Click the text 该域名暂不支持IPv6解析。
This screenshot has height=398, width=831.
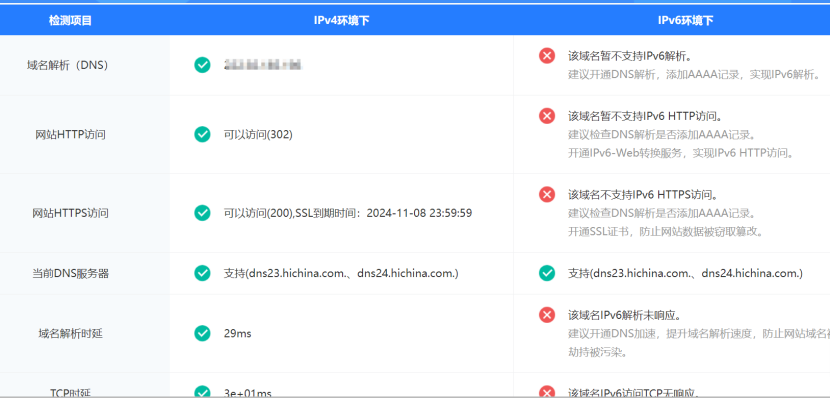pyautogui.click(x=630, y=55)
